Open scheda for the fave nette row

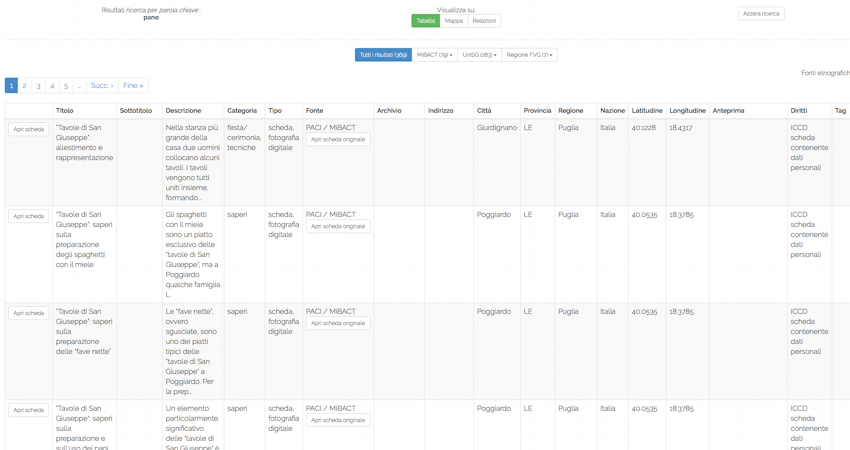pos(28,313)
